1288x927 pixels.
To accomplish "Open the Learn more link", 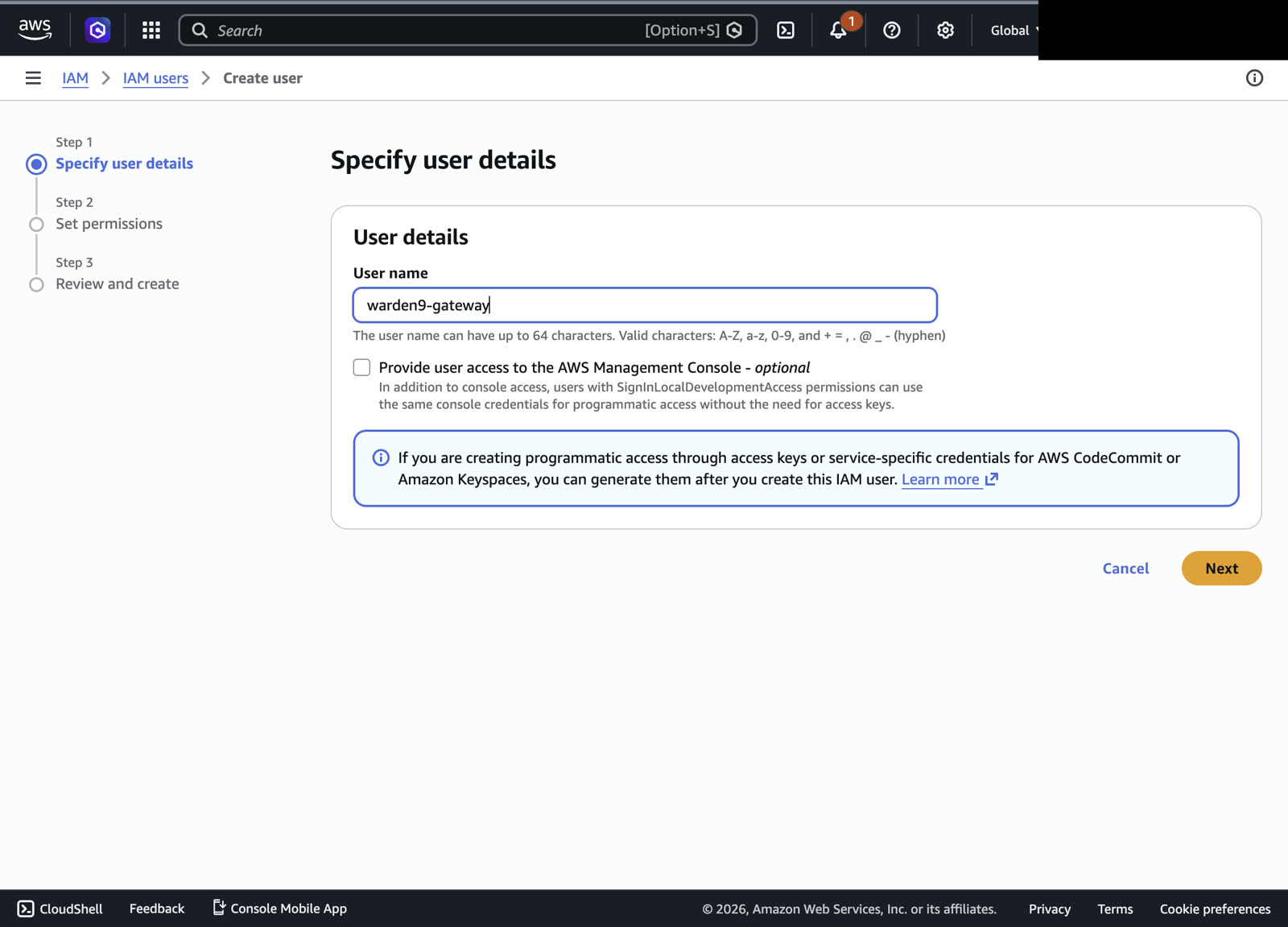I will pyautogui.click(x=940, y=479).
